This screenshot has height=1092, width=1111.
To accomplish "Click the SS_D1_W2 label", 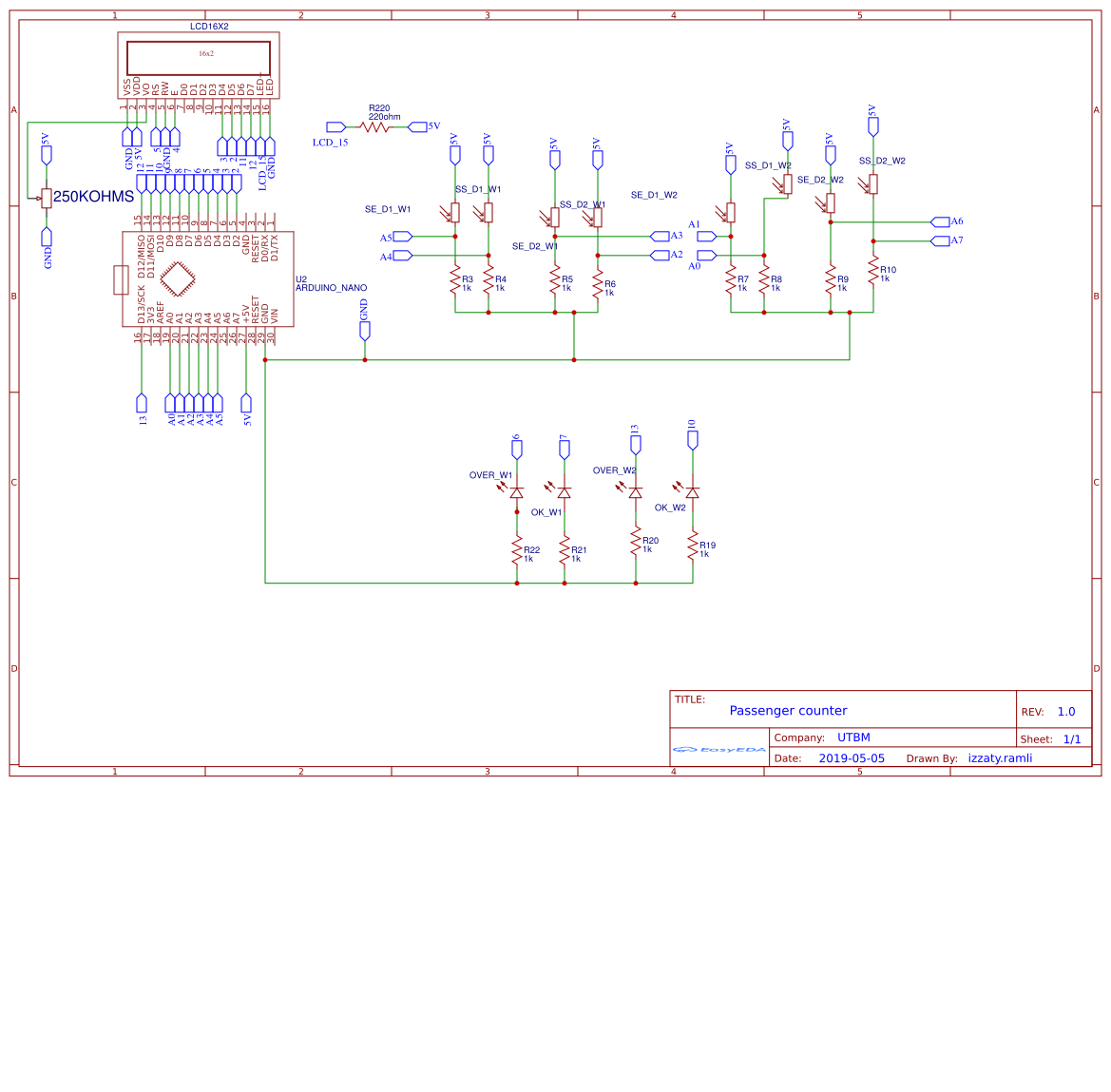I will (x=768, y=165).
